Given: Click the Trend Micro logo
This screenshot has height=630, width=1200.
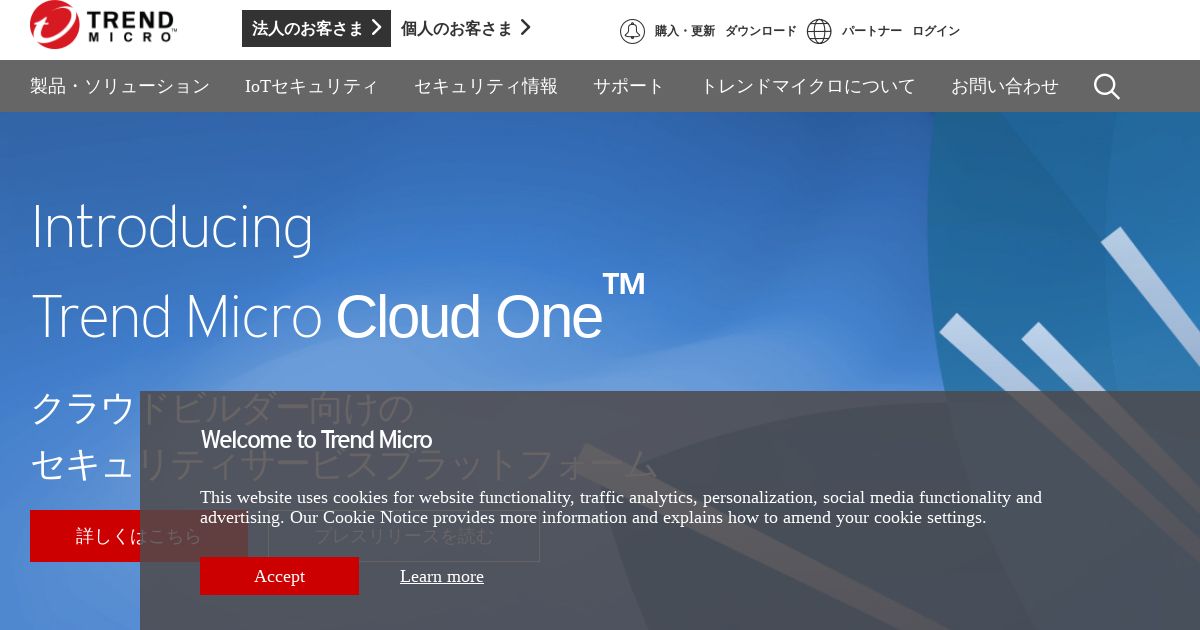Looking at the screenshot, I should click(x=103, y=25).
